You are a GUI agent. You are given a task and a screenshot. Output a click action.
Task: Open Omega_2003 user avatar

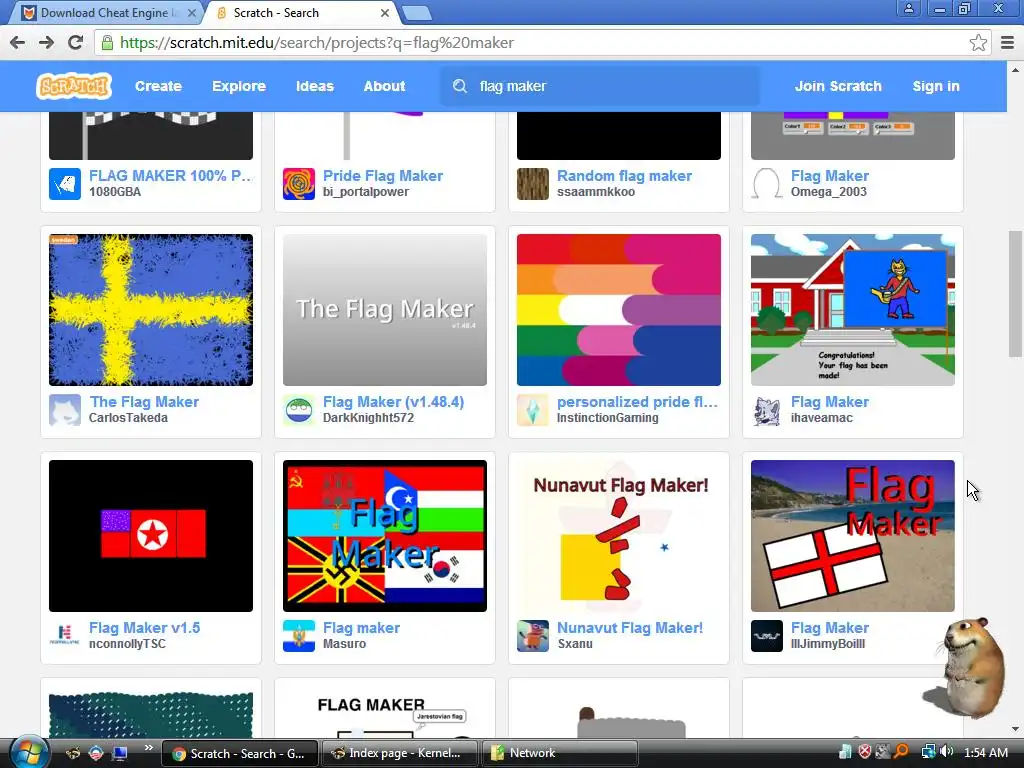(x=767, y=184)
